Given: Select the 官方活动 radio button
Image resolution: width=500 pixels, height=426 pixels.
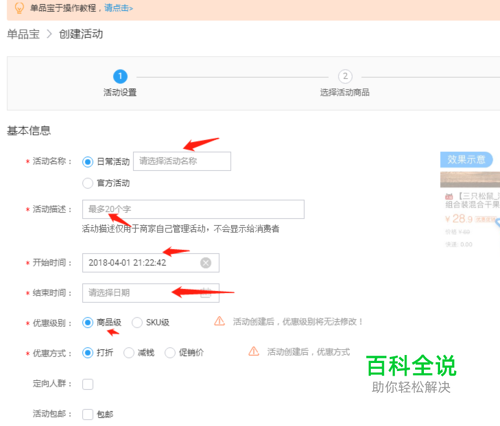Looking at the screenshot, I should pos(87,183).
